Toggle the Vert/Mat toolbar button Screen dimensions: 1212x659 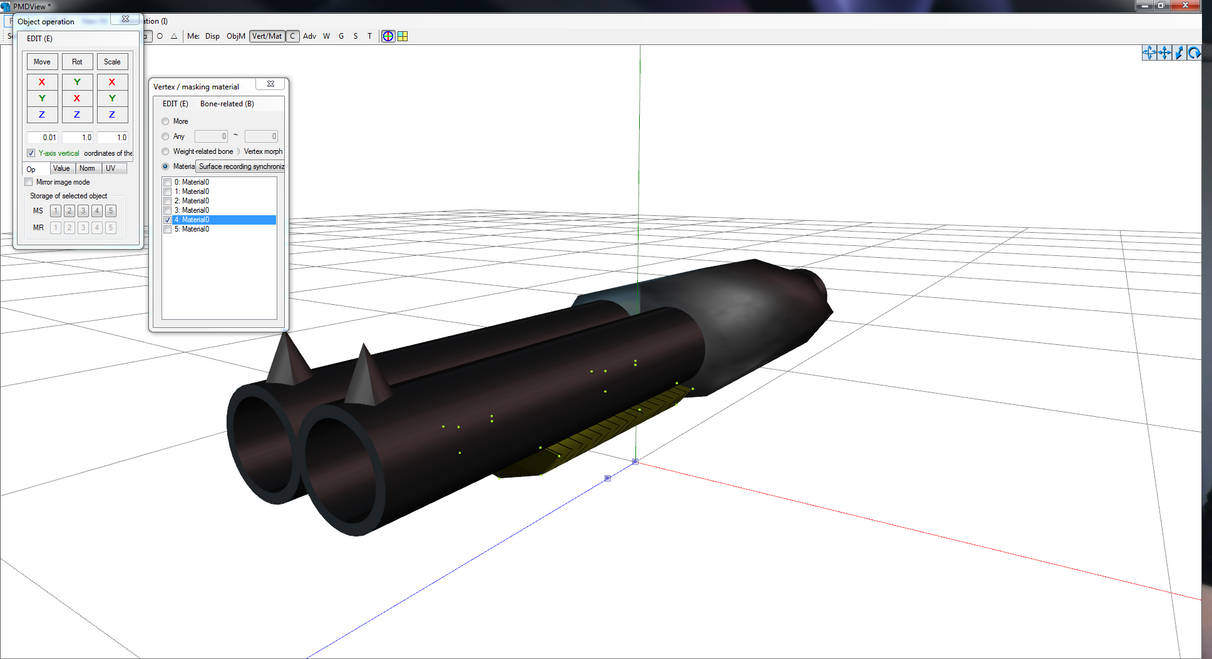pos(266,36)
